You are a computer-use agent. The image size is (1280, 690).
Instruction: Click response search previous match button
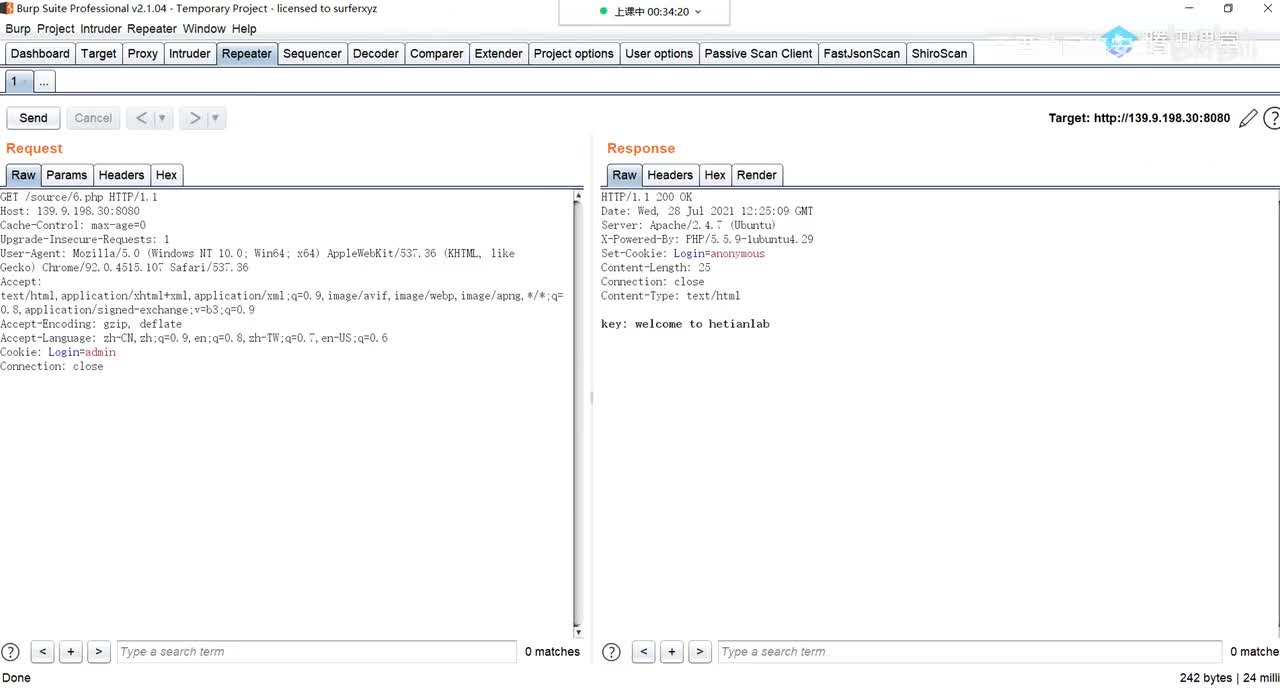644,652
